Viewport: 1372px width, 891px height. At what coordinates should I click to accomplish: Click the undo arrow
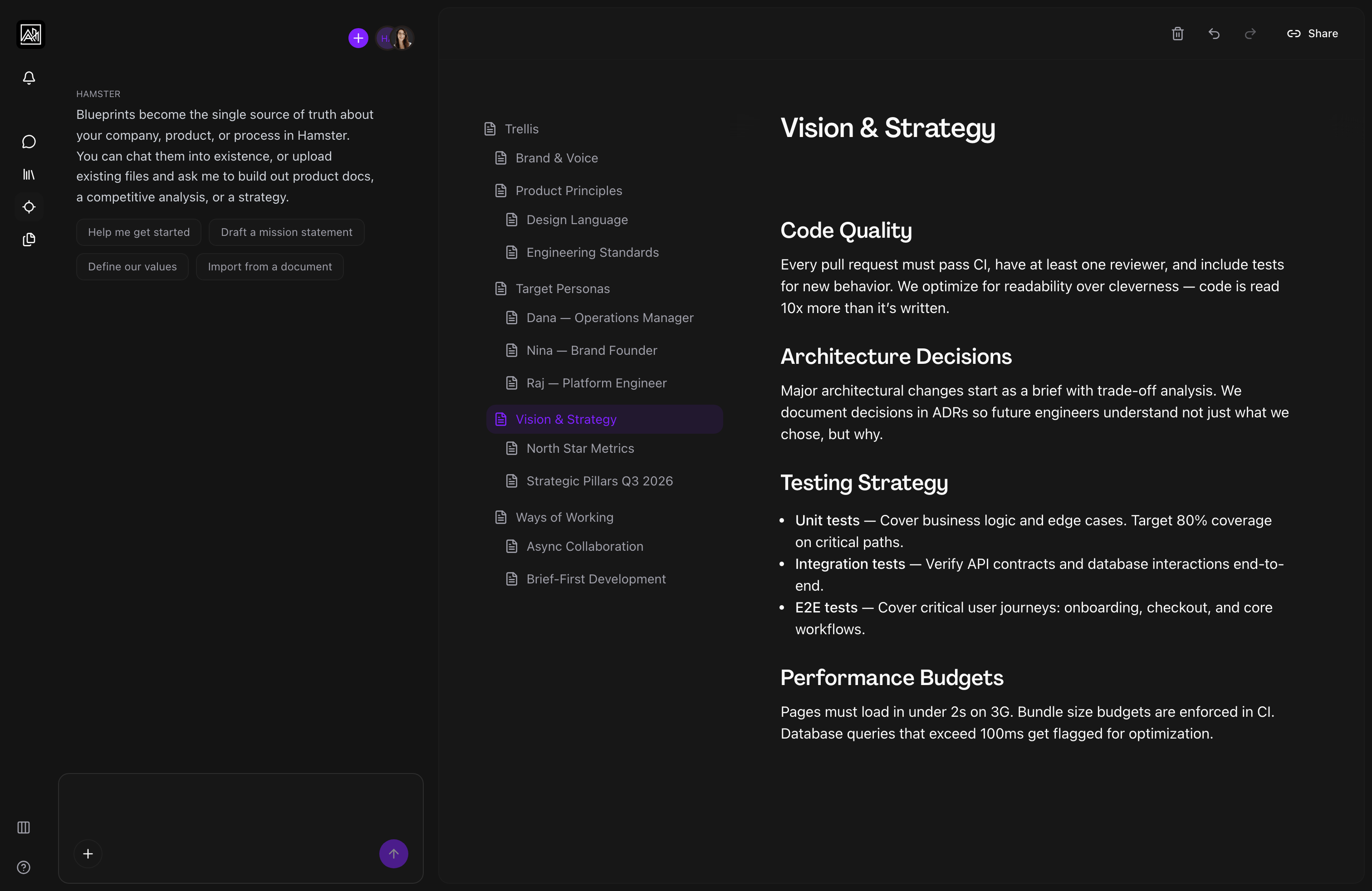[x=1214, y=34]
